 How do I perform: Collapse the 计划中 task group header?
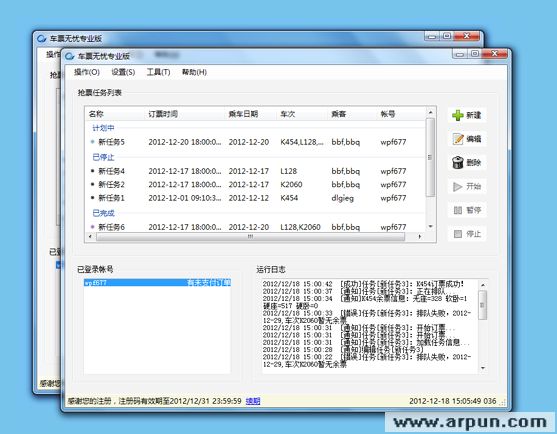click(x=103, y=128)
